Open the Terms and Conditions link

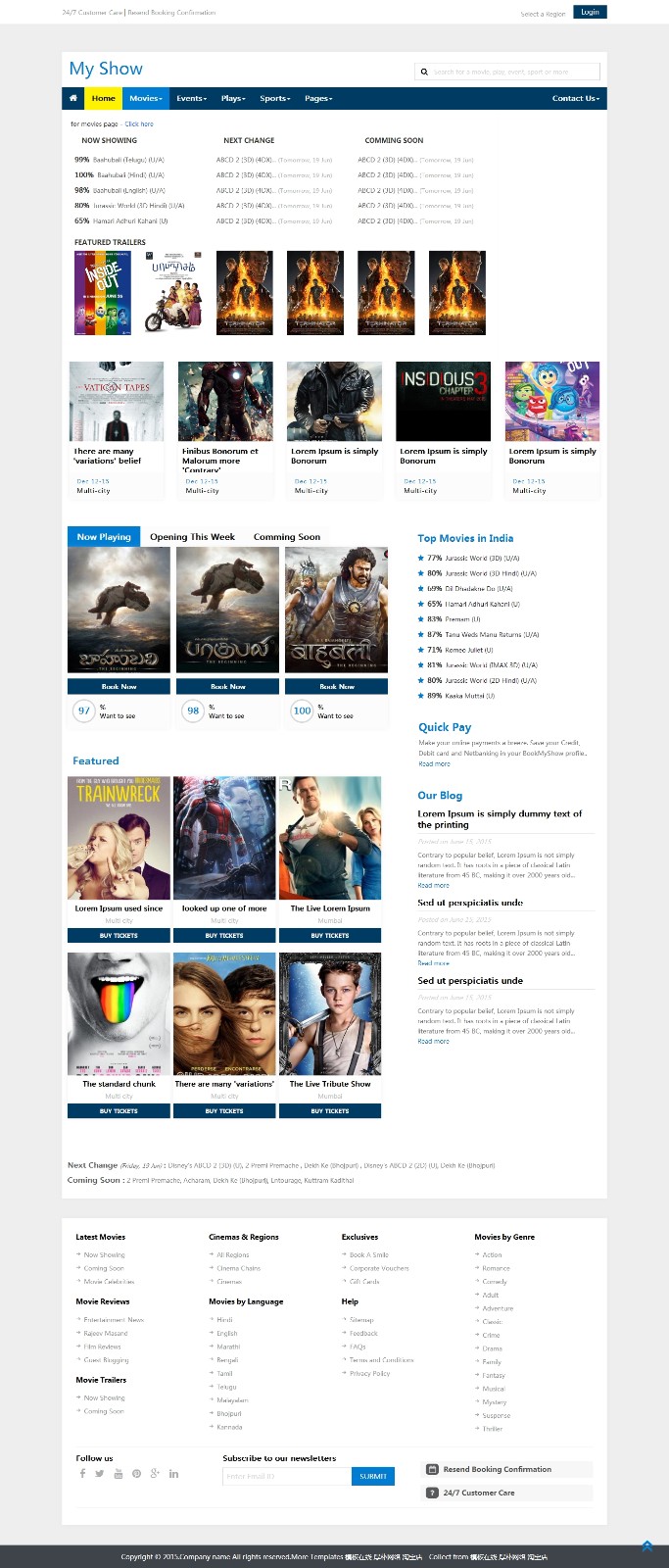point(382,1359)
